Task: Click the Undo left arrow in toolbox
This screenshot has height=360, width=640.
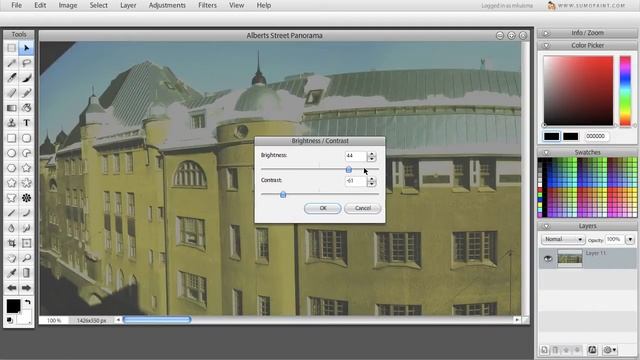Action: coord(11,288)
